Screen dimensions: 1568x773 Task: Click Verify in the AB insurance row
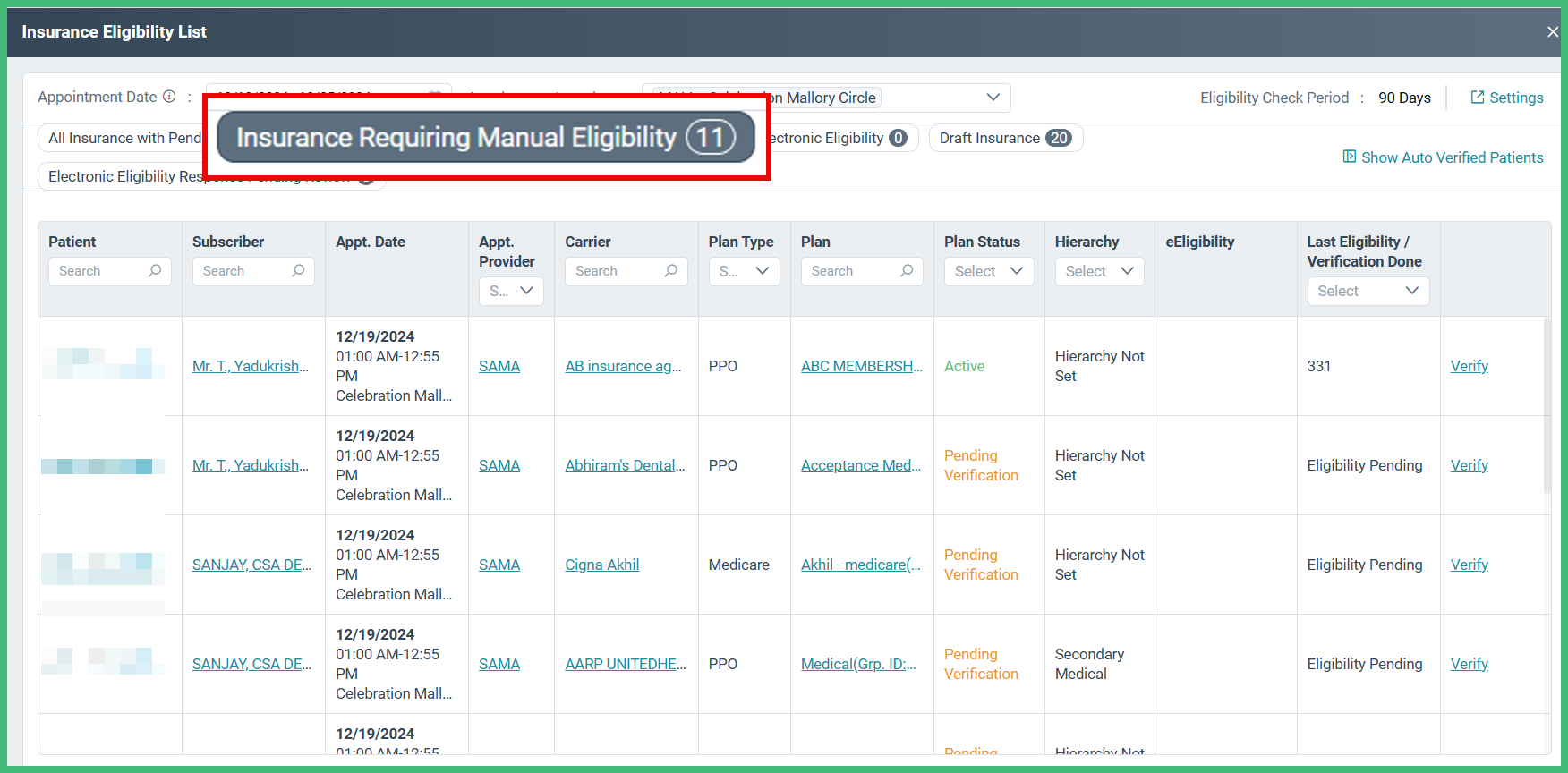1469,366
